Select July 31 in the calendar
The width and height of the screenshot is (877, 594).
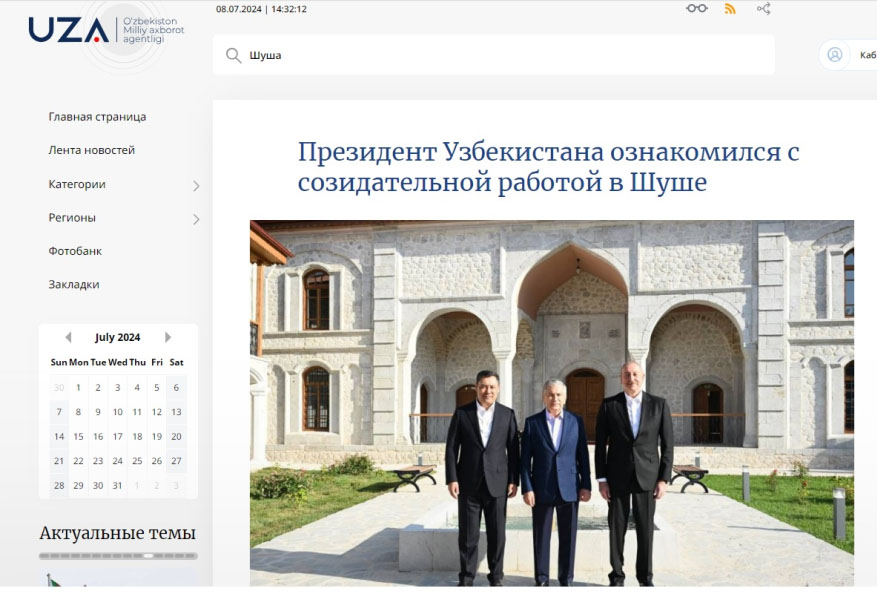(x=117, y=485)
